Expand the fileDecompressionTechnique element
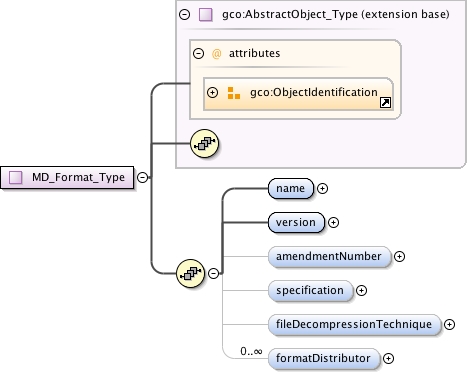 click(449, 325)
